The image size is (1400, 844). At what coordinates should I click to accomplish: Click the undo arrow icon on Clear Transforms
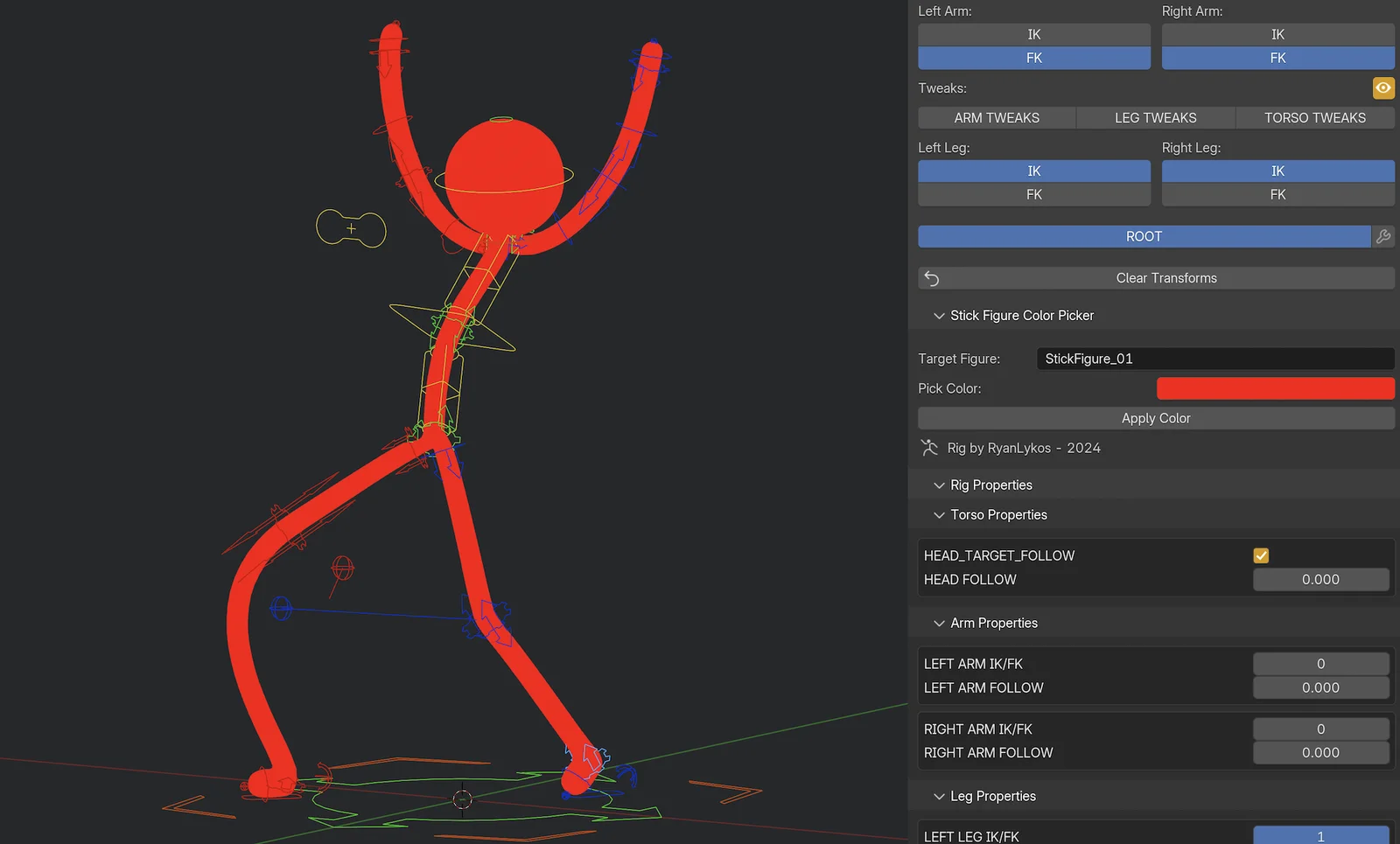932,278
